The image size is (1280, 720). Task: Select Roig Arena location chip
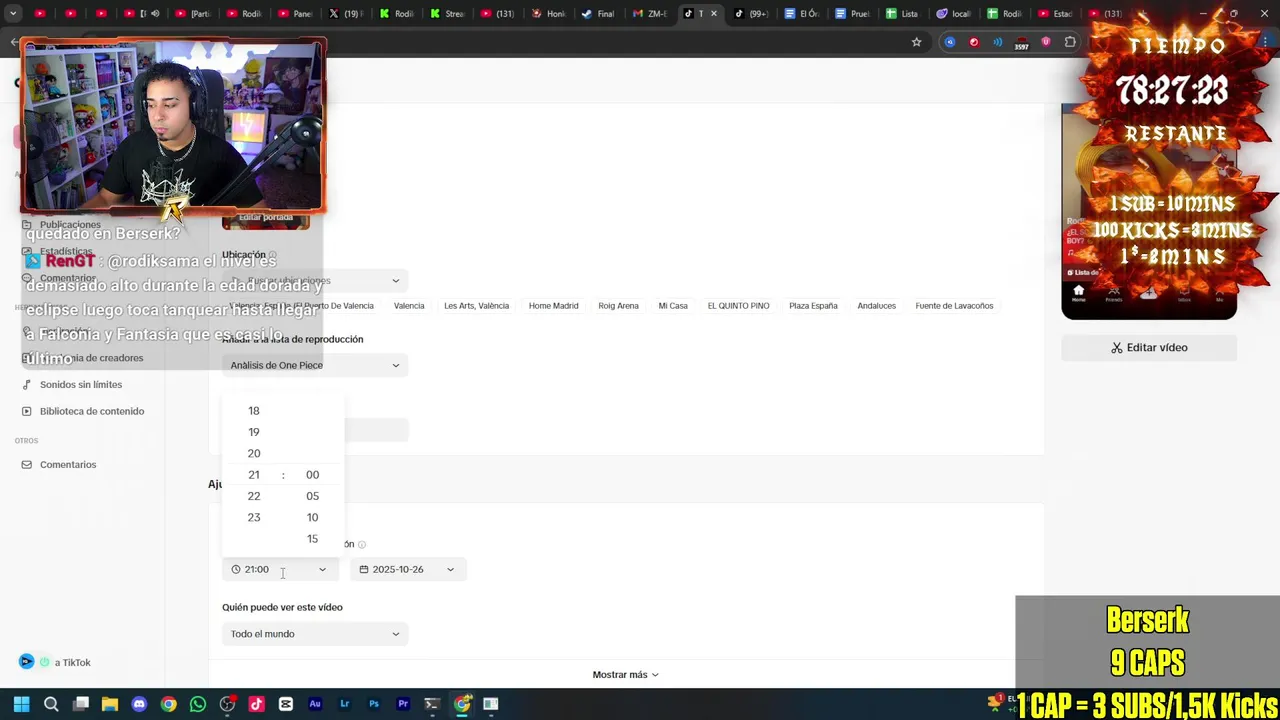pyautogui.click(x=618, y=306)
